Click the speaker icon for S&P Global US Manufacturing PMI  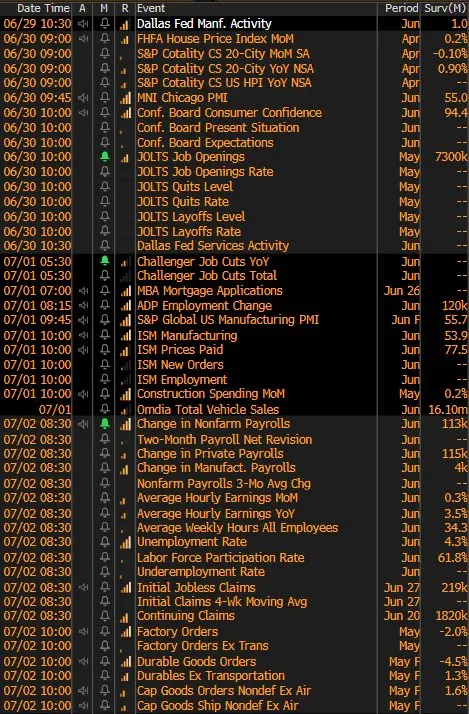coord(83,320)
